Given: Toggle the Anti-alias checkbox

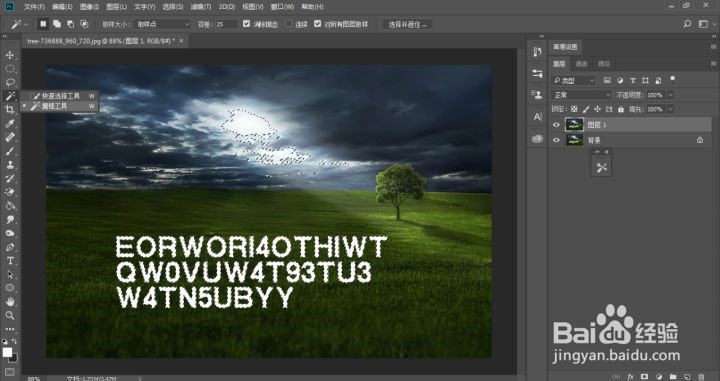Looking at the screenshot, I should pos(247,24).
